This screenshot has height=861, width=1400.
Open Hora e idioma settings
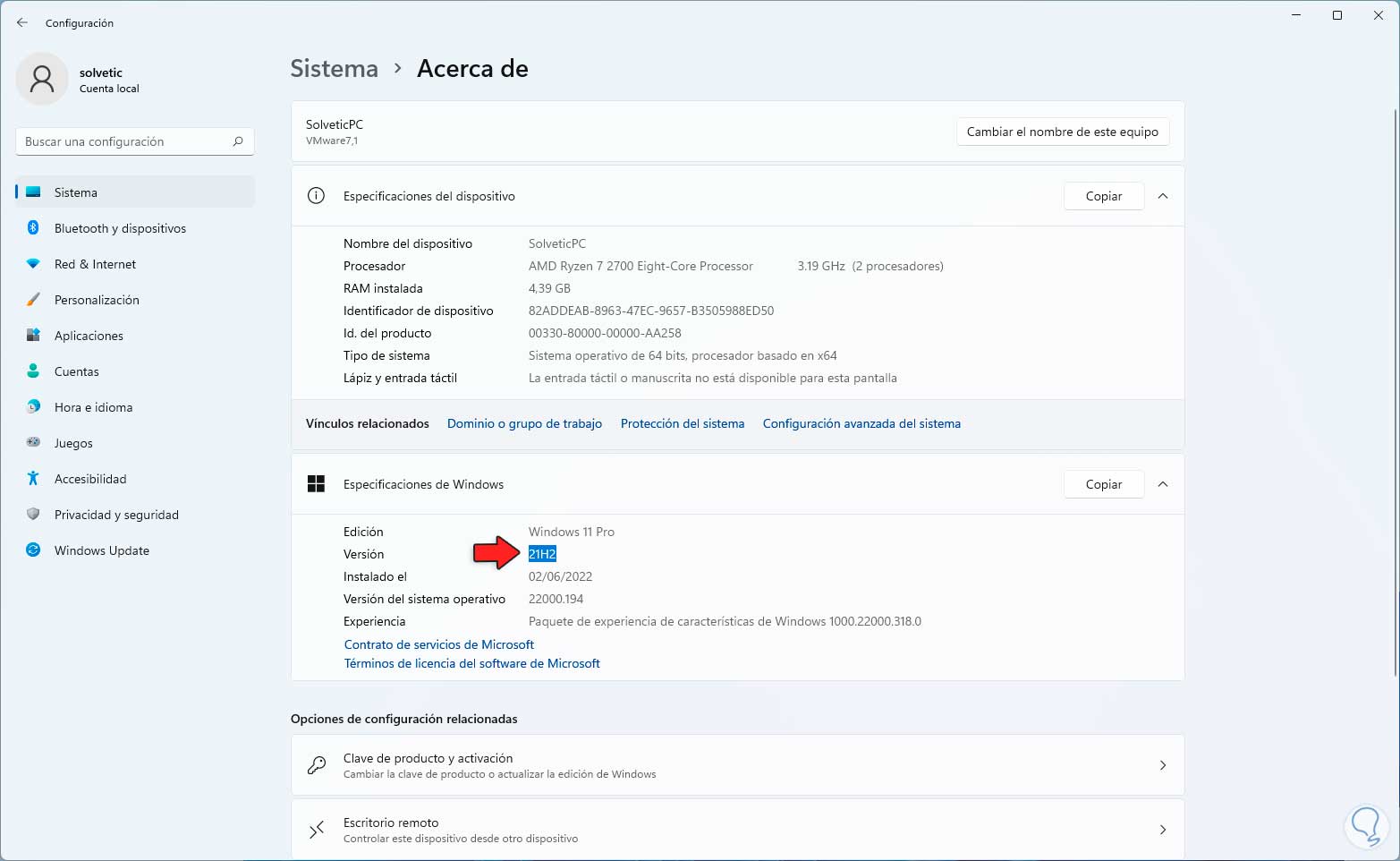[x=135, y=407]
